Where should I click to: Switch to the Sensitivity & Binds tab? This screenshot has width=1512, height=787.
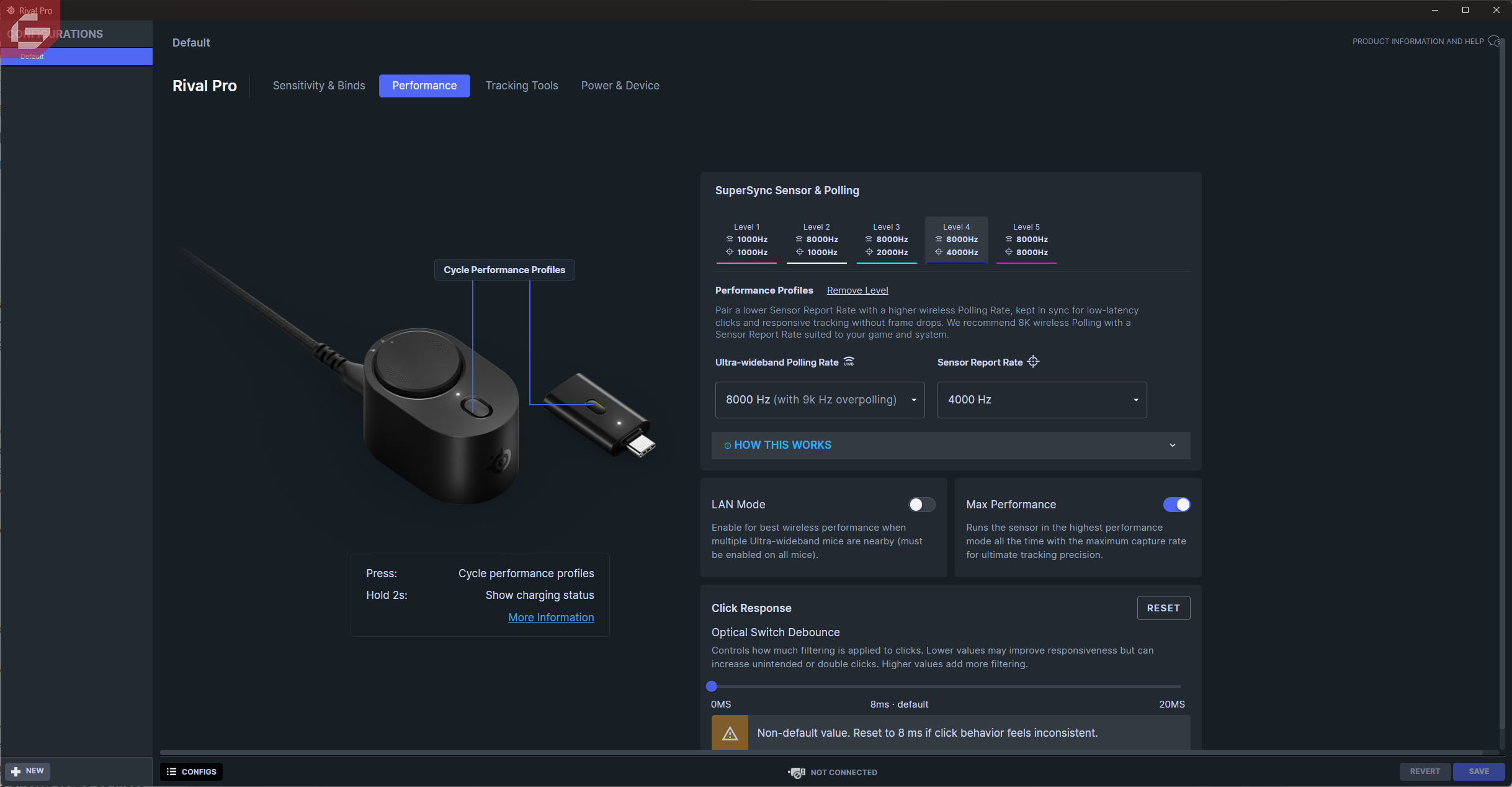(x=319, y=86)
